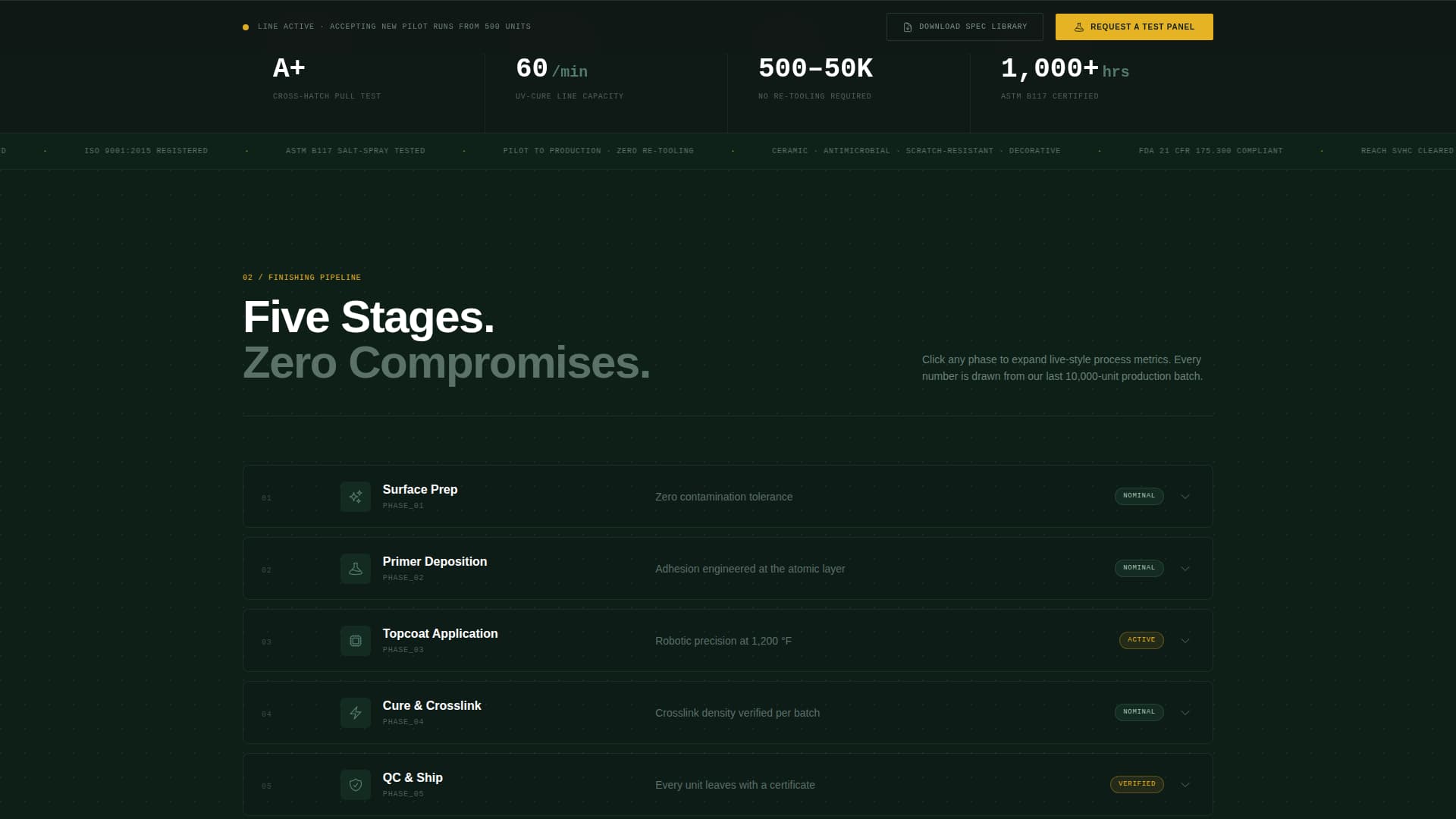Expand the Cure & Crosslink row

tap(1185, 712)
